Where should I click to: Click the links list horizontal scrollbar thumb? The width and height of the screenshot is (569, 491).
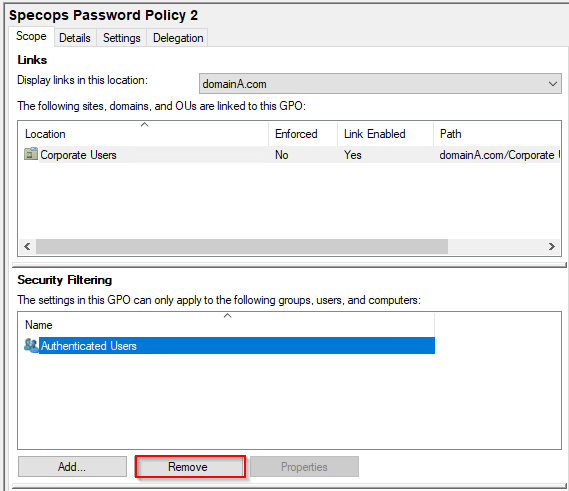[242, 246]
